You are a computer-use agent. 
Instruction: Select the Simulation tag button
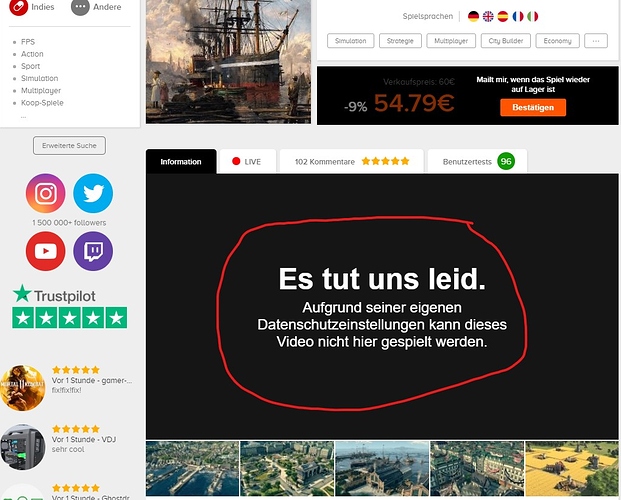pos(351,41)
